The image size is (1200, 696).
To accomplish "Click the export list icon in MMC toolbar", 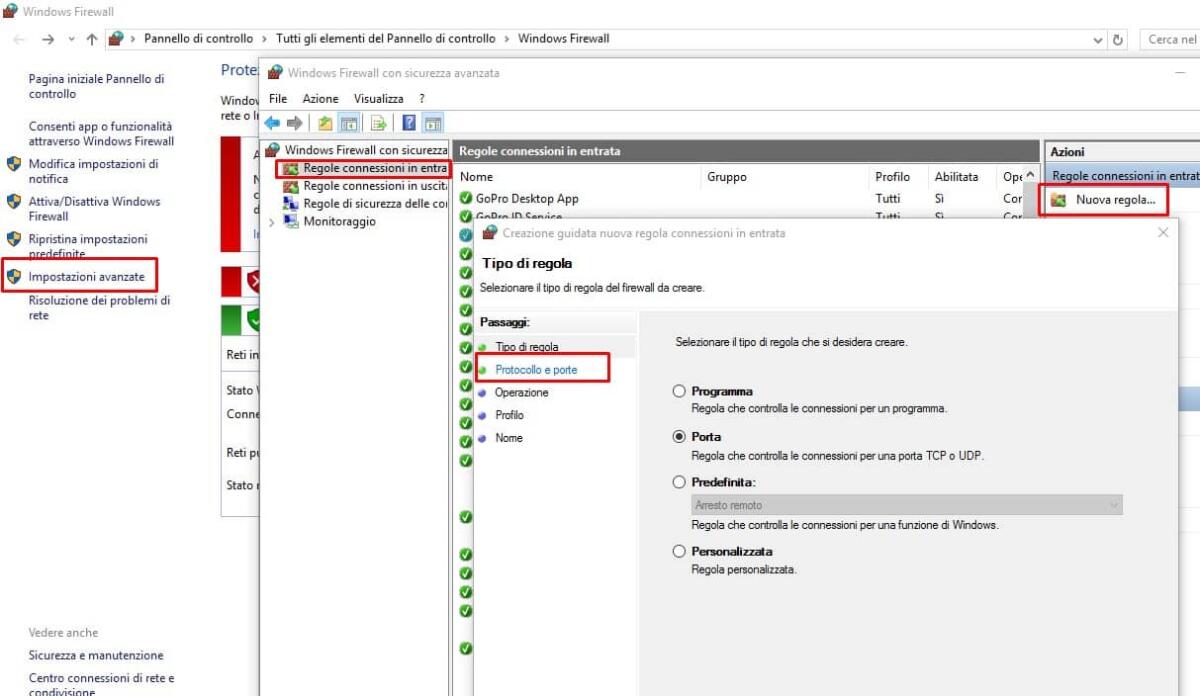I will [x=378, y=123].
